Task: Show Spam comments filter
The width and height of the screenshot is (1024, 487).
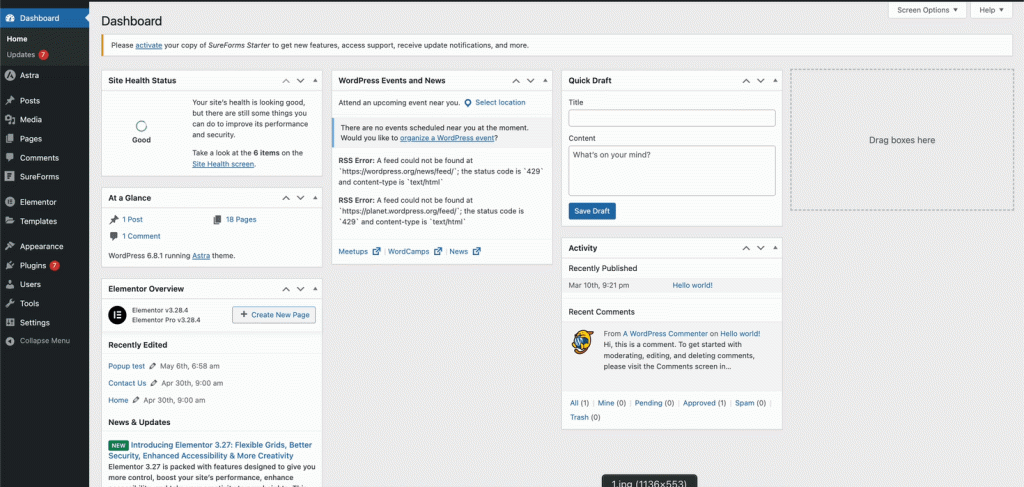Action: [x=751, y=403]
